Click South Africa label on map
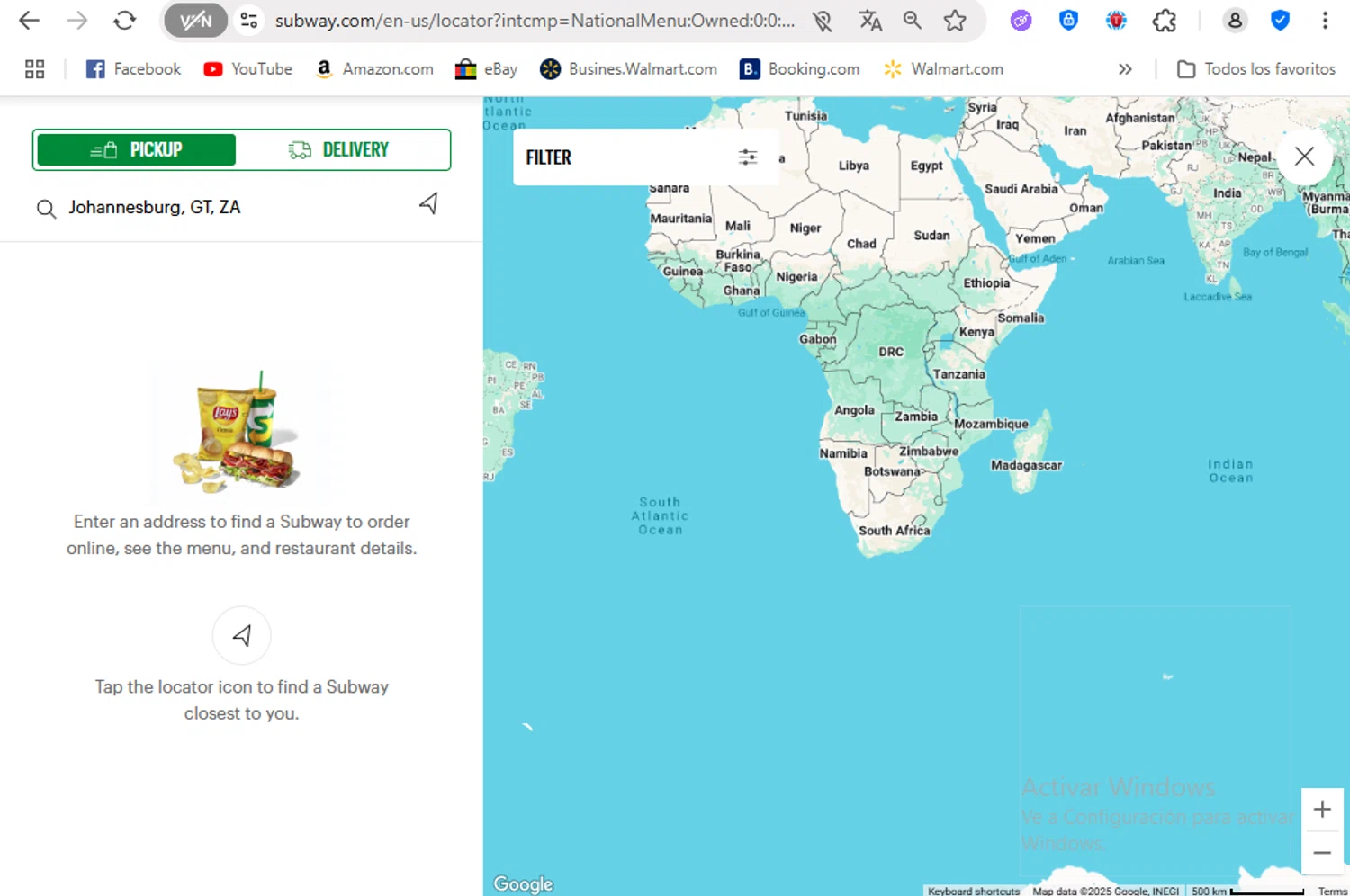1350x896 pixels. click(x=894, y=531)
